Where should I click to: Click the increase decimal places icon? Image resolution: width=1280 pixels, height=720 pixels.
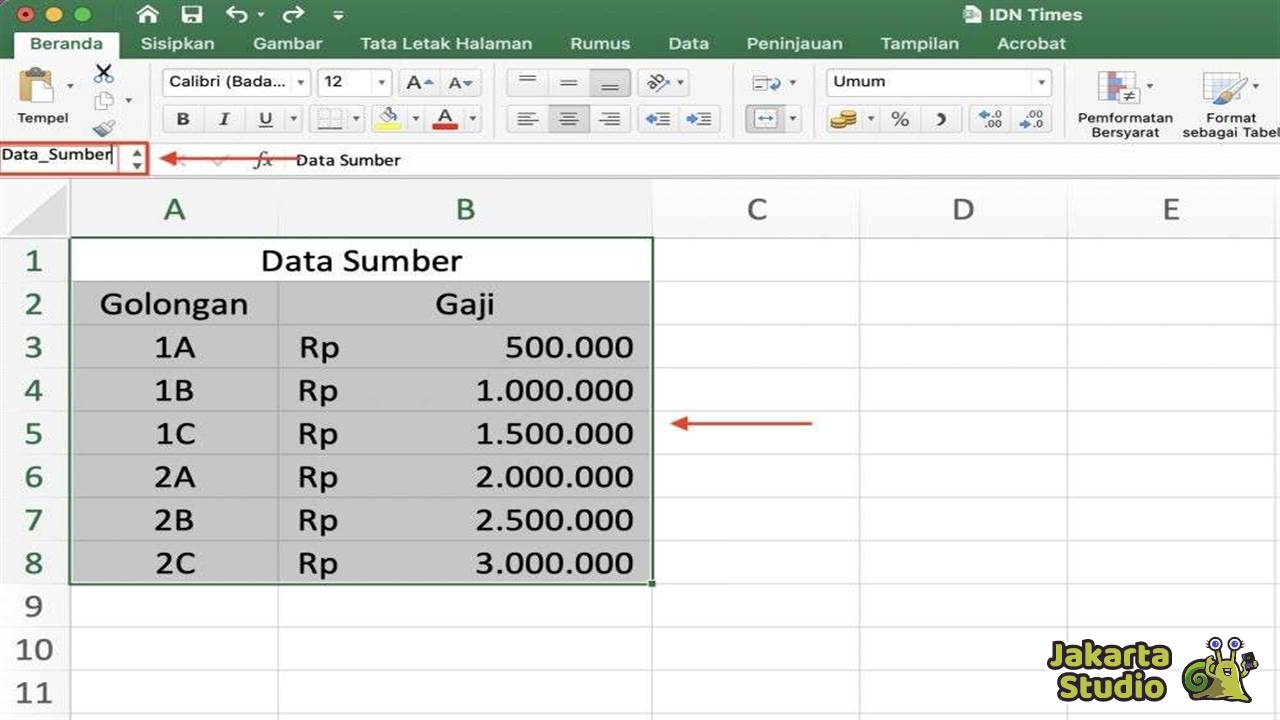click(990, 120)
